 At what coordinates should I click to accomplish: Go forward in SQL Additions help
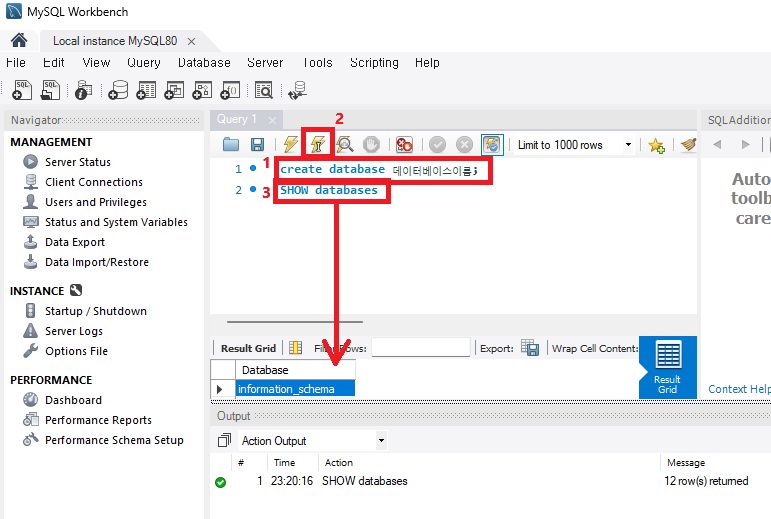pyautogui.click(x=745, y=144)
